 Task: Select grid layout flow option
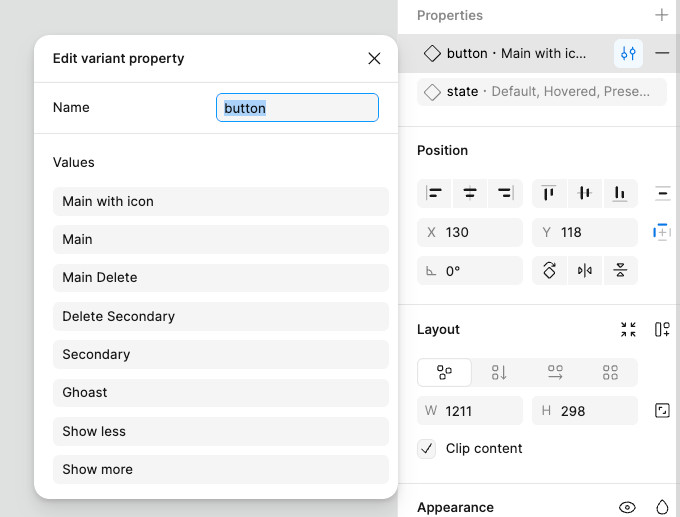(x=610, y=373)
